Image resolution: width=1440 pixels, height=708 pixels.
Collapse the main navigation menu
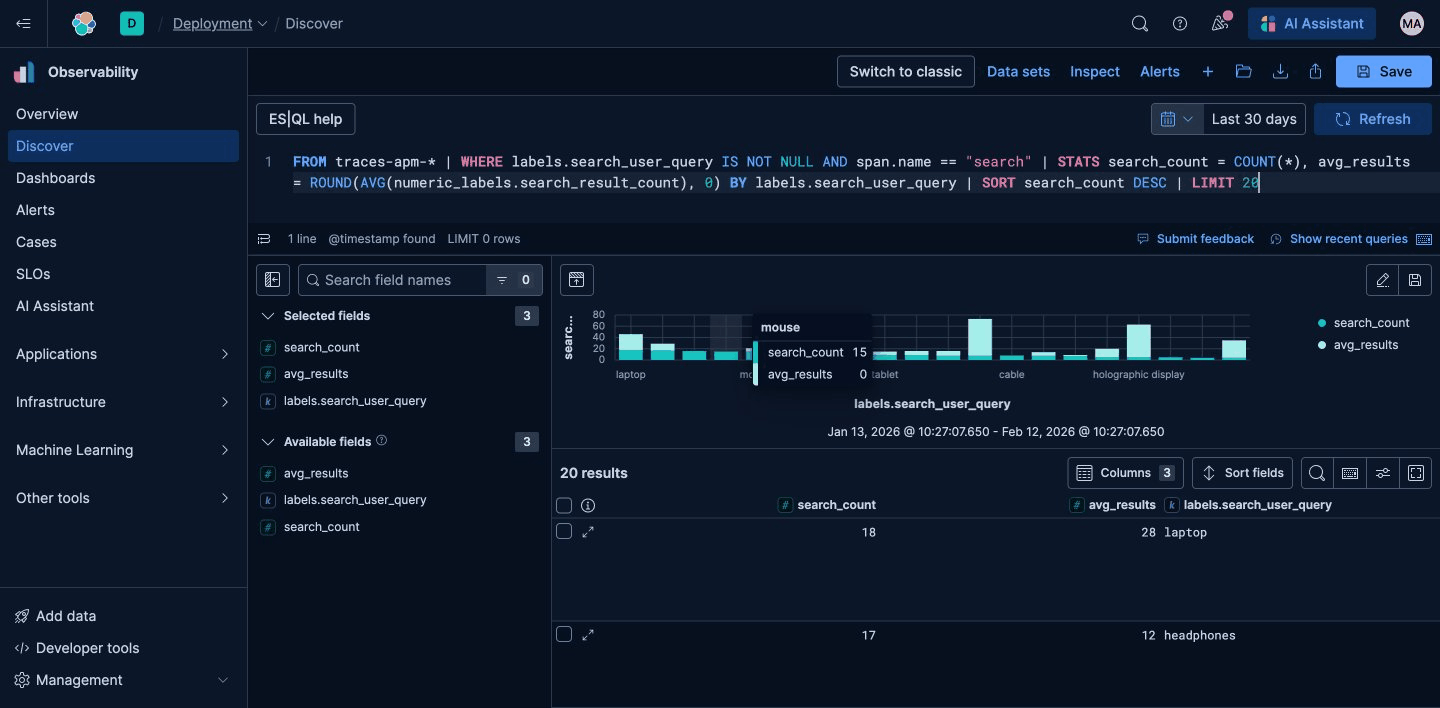point(24,23)
